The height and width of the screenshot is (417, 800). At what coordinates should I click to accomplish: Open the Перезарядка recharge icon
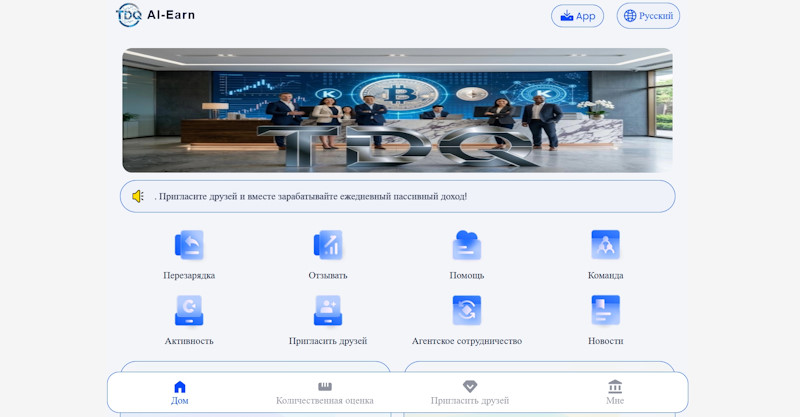pyautogui.click(x=189, y=245)
